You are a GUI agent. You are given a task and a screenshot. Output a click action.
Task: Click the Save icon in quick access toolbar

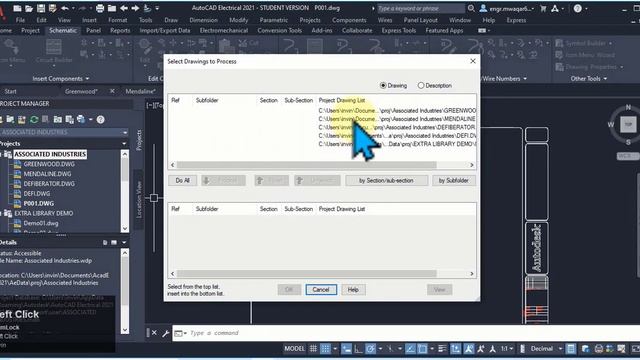(41, 8)
